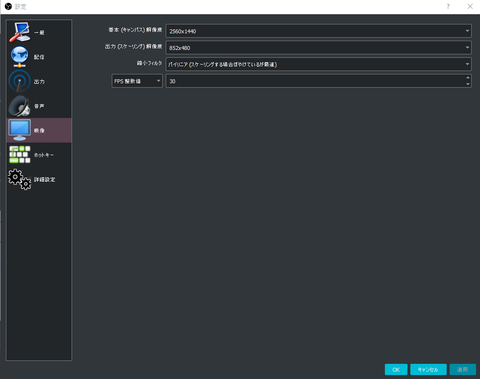Click the OBS logo in the title bar

[x=8, y=6]
